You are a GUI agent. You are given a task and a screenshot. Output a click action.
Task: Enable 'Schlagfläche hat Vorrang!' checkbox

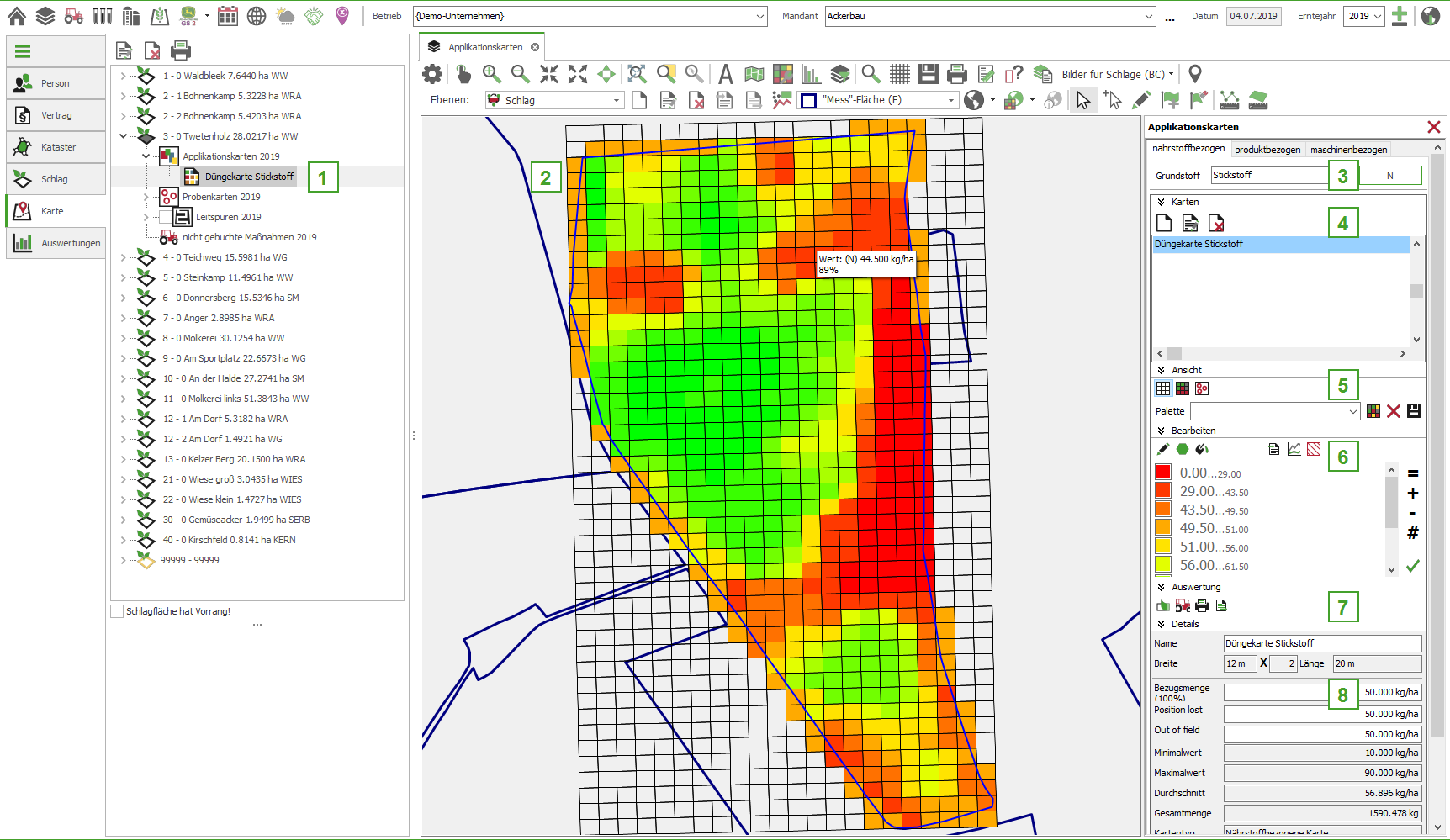click(x=118, y=611)
